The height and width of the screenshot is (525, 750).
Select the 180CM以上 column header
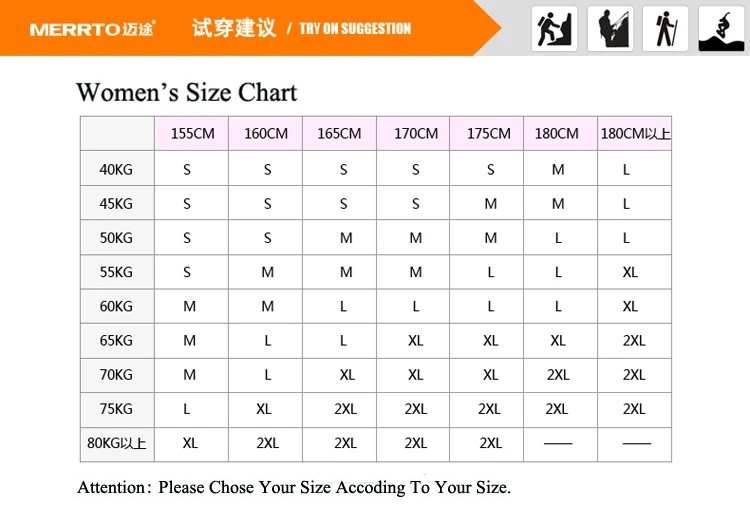(635, 133)
